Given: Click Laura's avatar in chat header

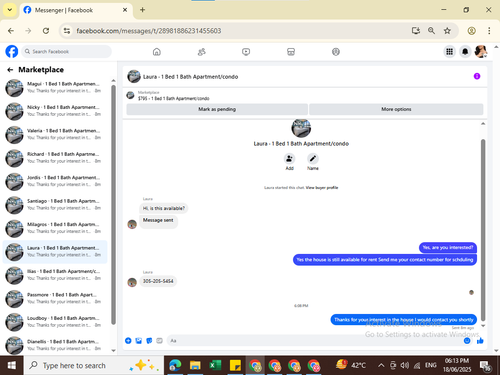Looking at the screenshot, I should (134, 76).
